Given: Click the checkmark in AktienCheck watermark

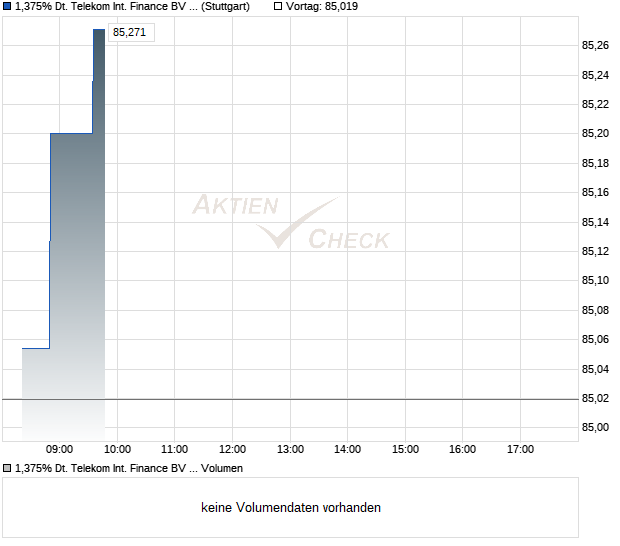Looking at the screenshot, I should pos(297,223).
